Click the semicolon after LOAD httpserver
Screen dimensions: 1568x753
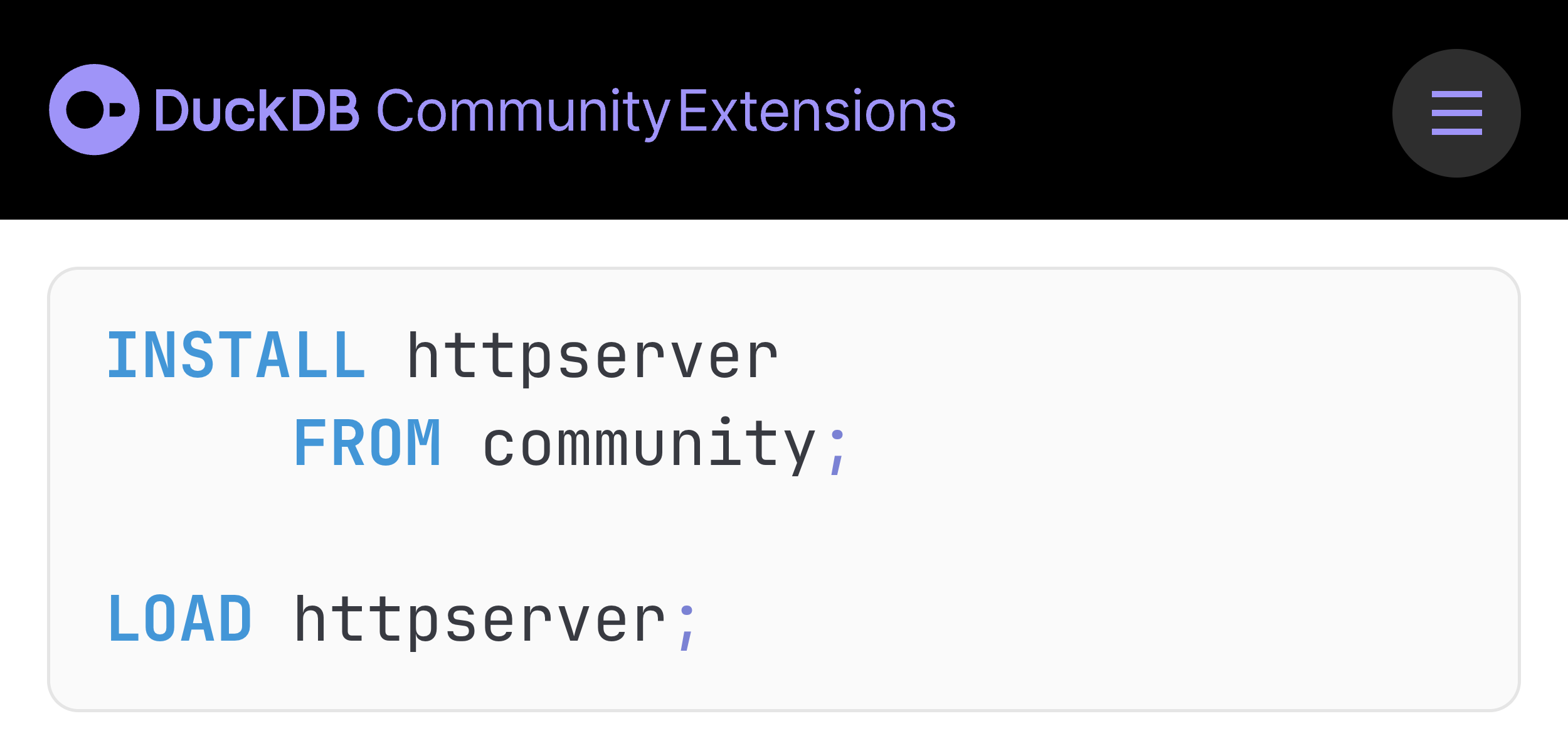coord(687,627)
